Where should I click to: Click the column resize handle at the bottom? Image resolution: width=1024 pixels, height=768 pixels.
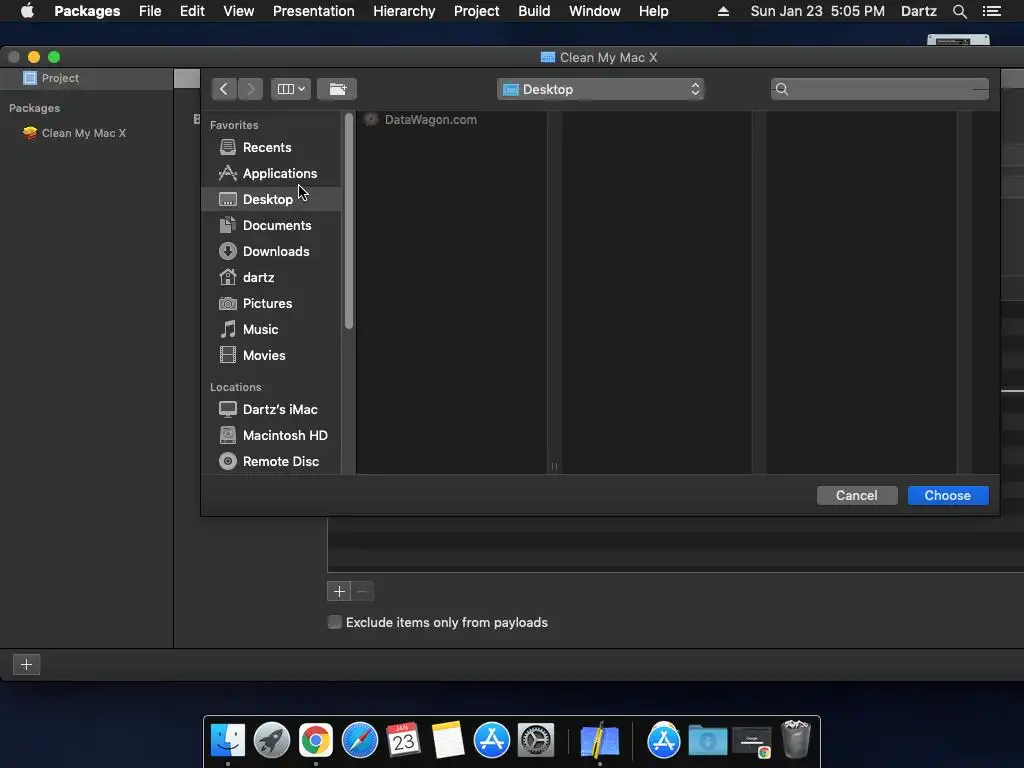[554, 466]
